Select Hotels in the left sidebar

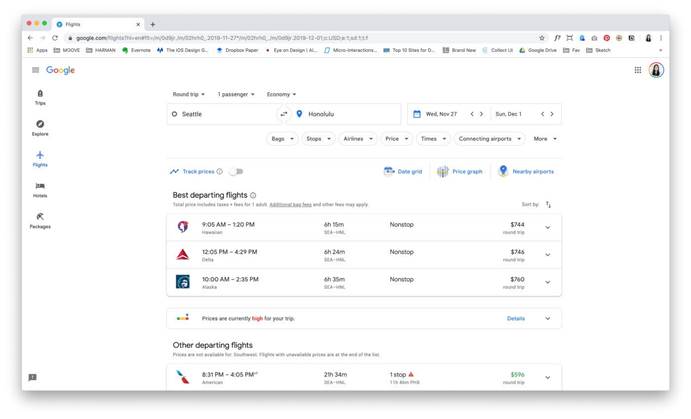click(x=40, y=189)
